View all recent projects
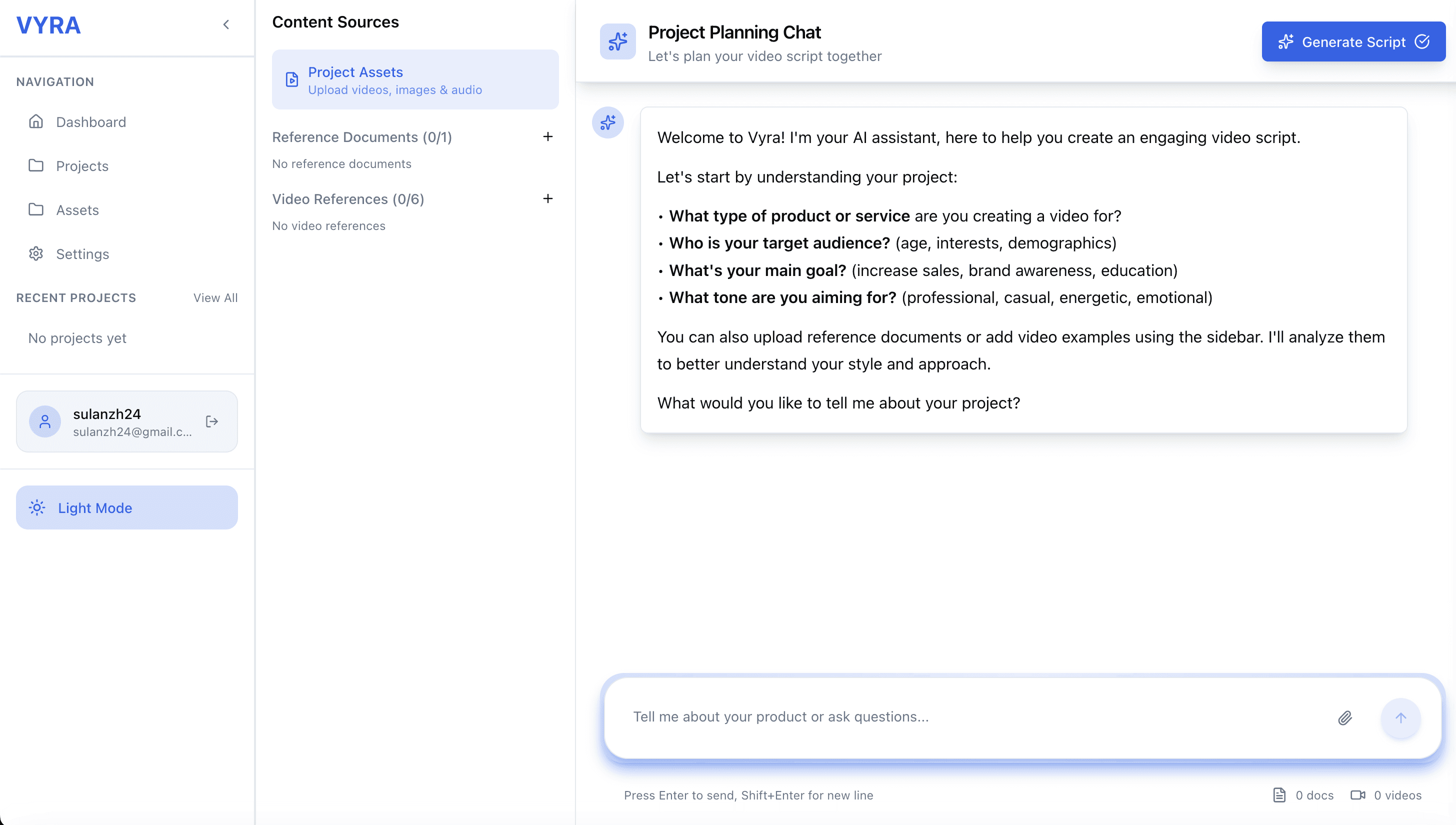 click(215, 298)
